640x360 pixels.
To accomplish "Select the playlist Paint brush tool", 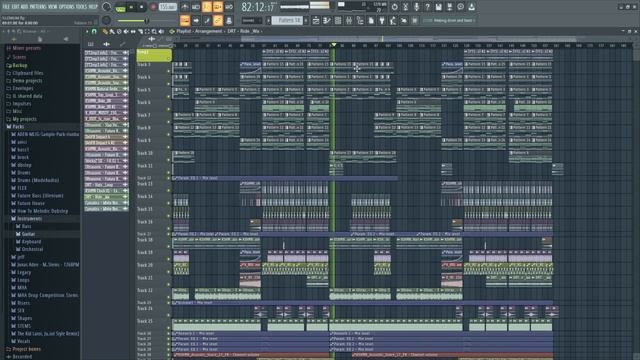I will 112,31.
